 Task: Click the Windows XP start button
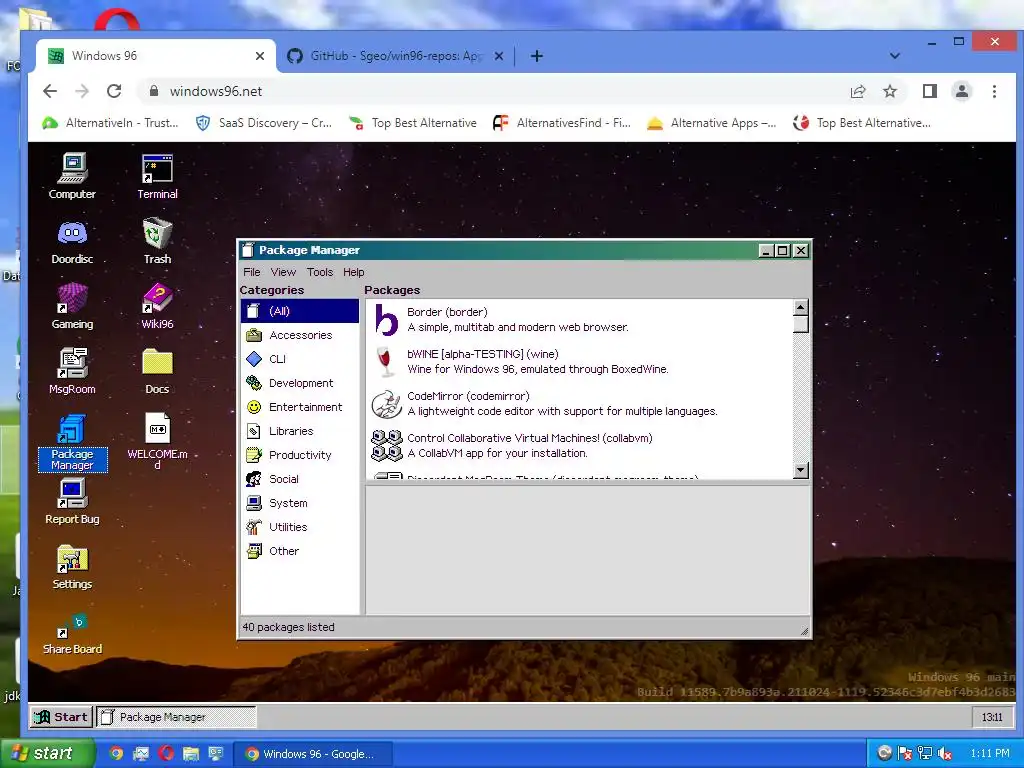tap(46, 754)
